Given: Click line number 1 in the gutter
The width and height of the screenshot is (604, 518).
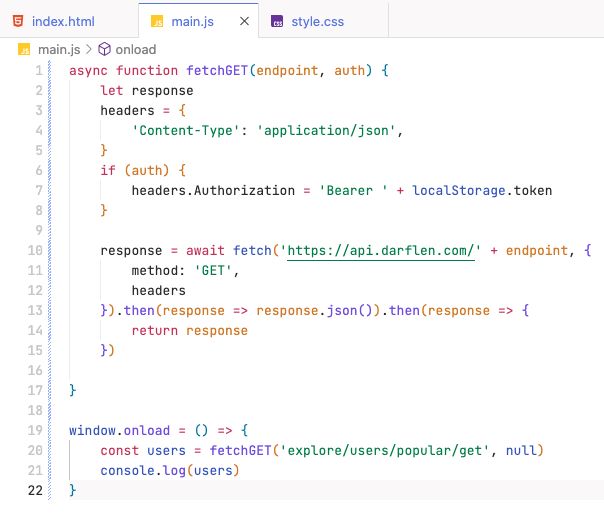Looking at the screenshot, I should point(39,70).
